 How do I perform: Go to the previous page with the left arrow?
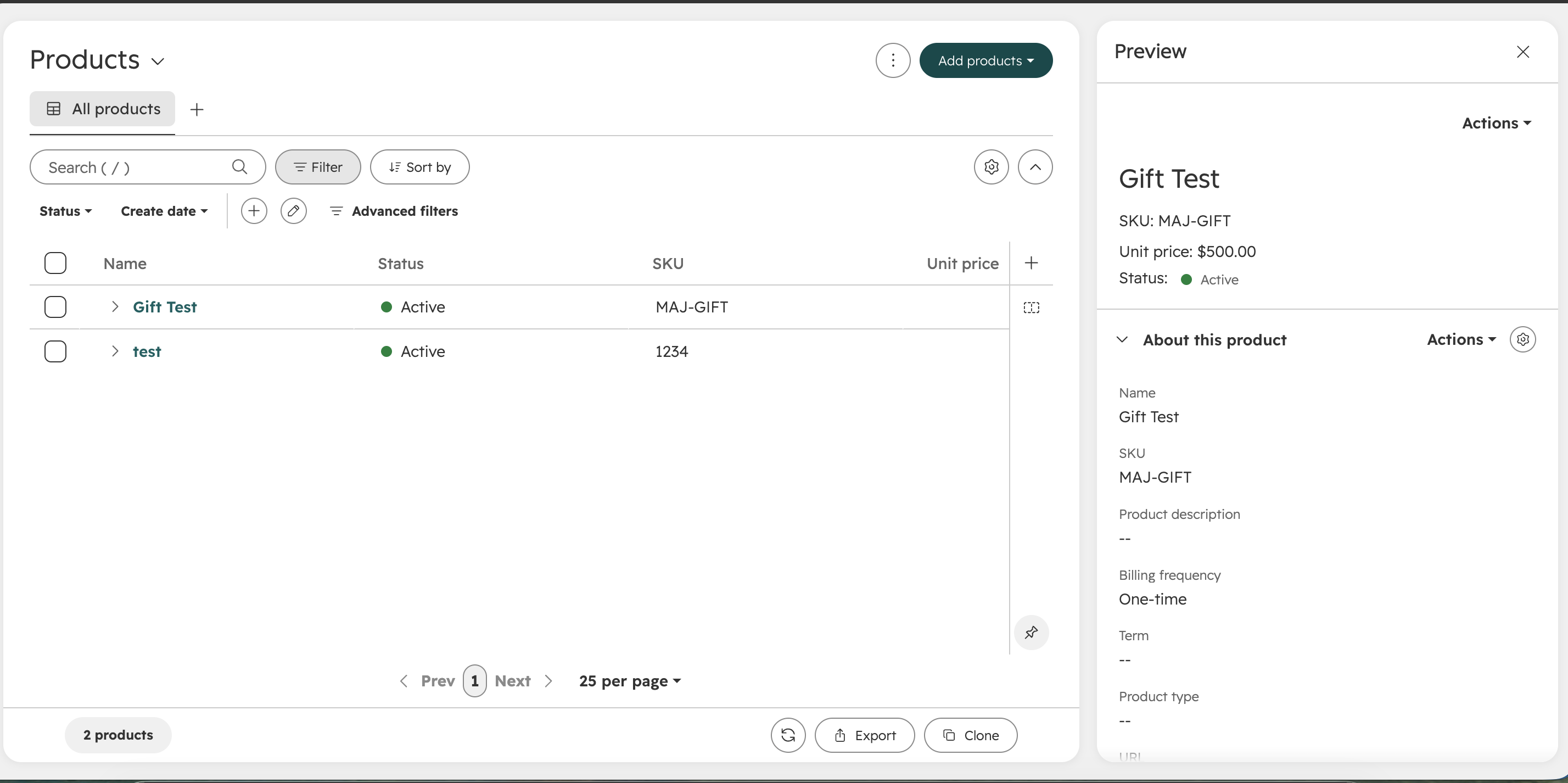pyautogui.click(x=404, y=681)
